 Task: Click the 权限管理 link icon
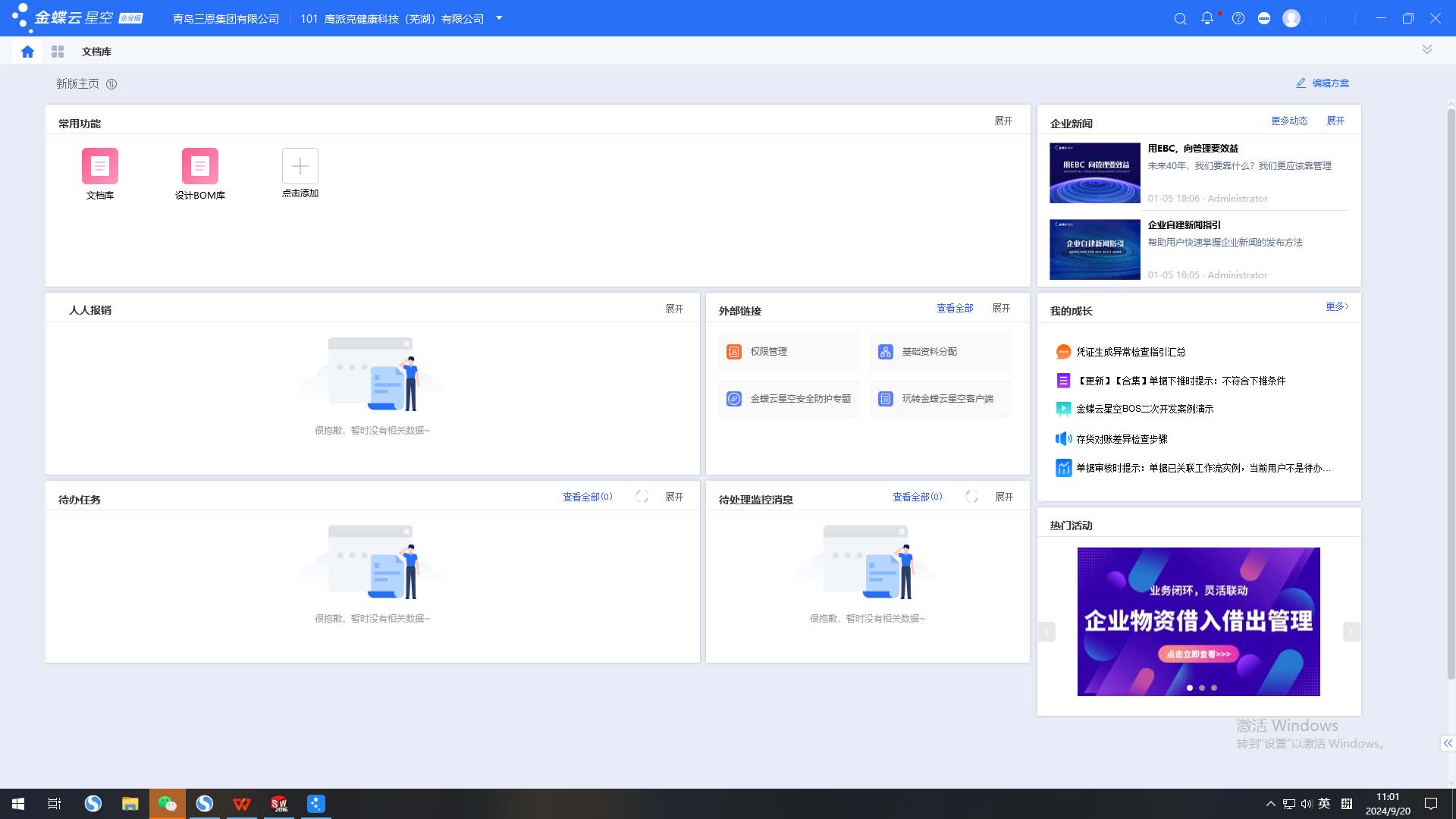point(734,352)
